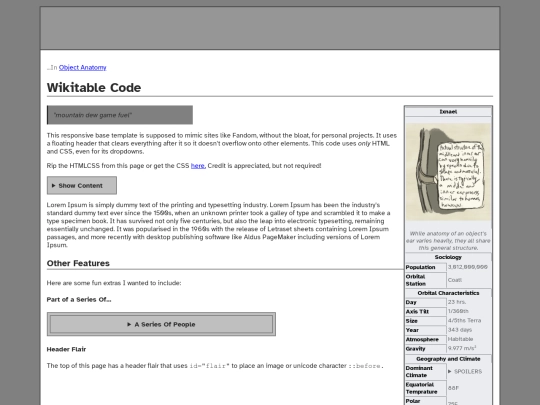Follow the 'here' CSS link
This screenshot has height=405, width=540.
(198, 166)
